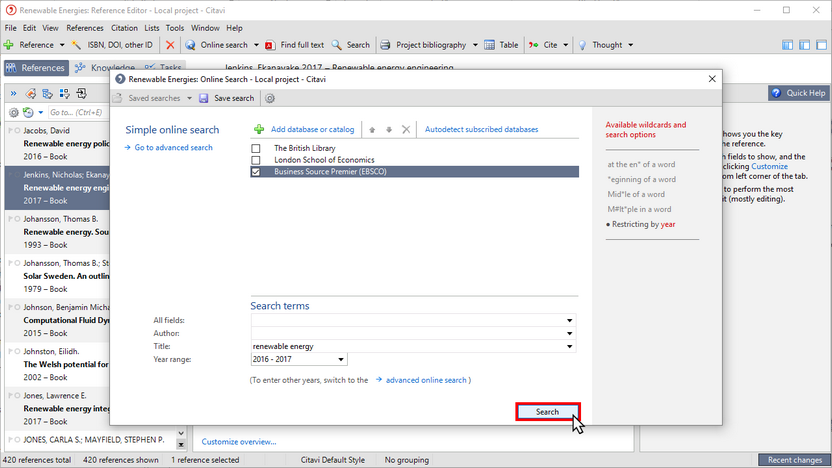
Task: Open the Reference dropdown arrow
Action: pos(62,45)
